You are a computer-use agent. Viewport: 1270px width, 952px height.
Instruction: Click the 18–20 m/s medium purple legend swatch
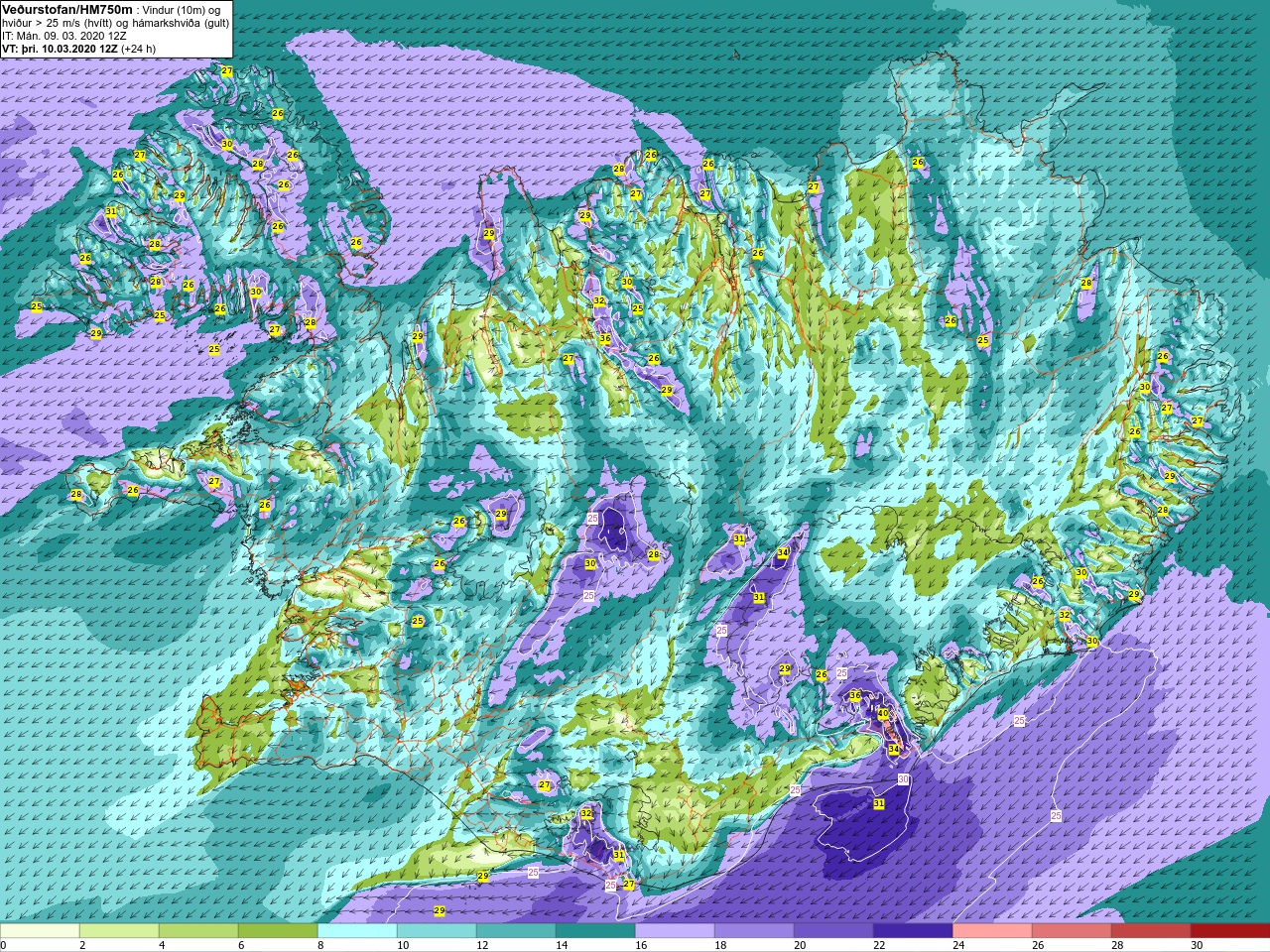pyautogui.click(x=754, y=930)
